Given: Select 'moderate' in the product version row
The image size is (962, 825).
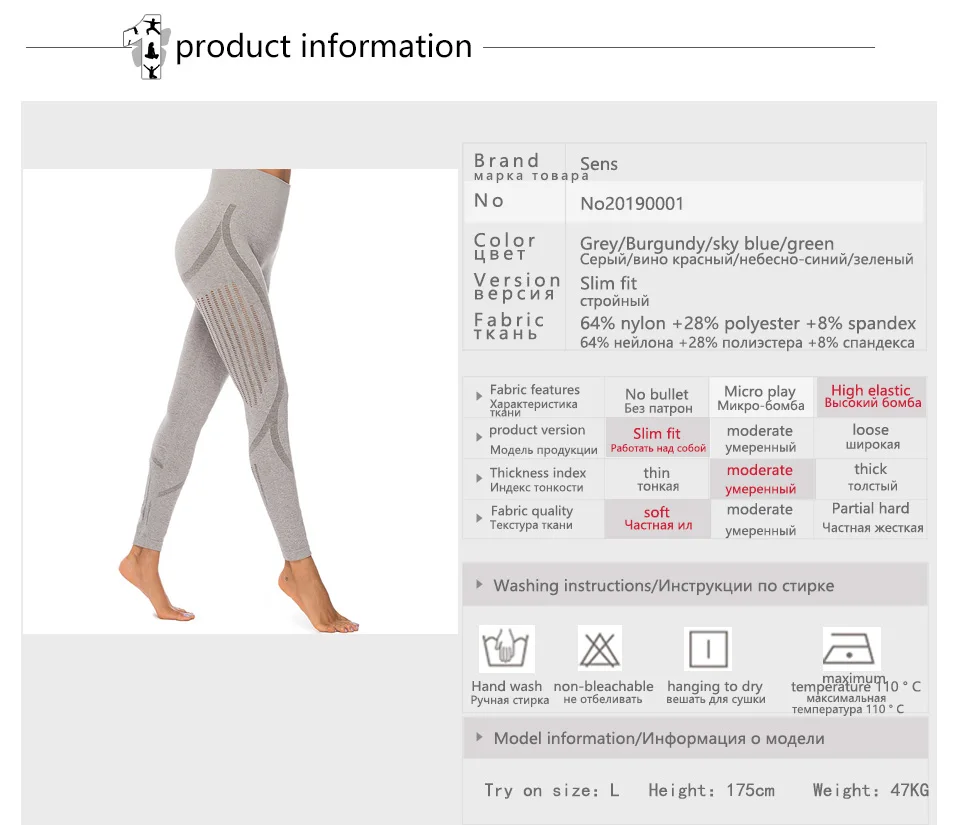Looking at the screenshot, I should click(x=760, y=439).
